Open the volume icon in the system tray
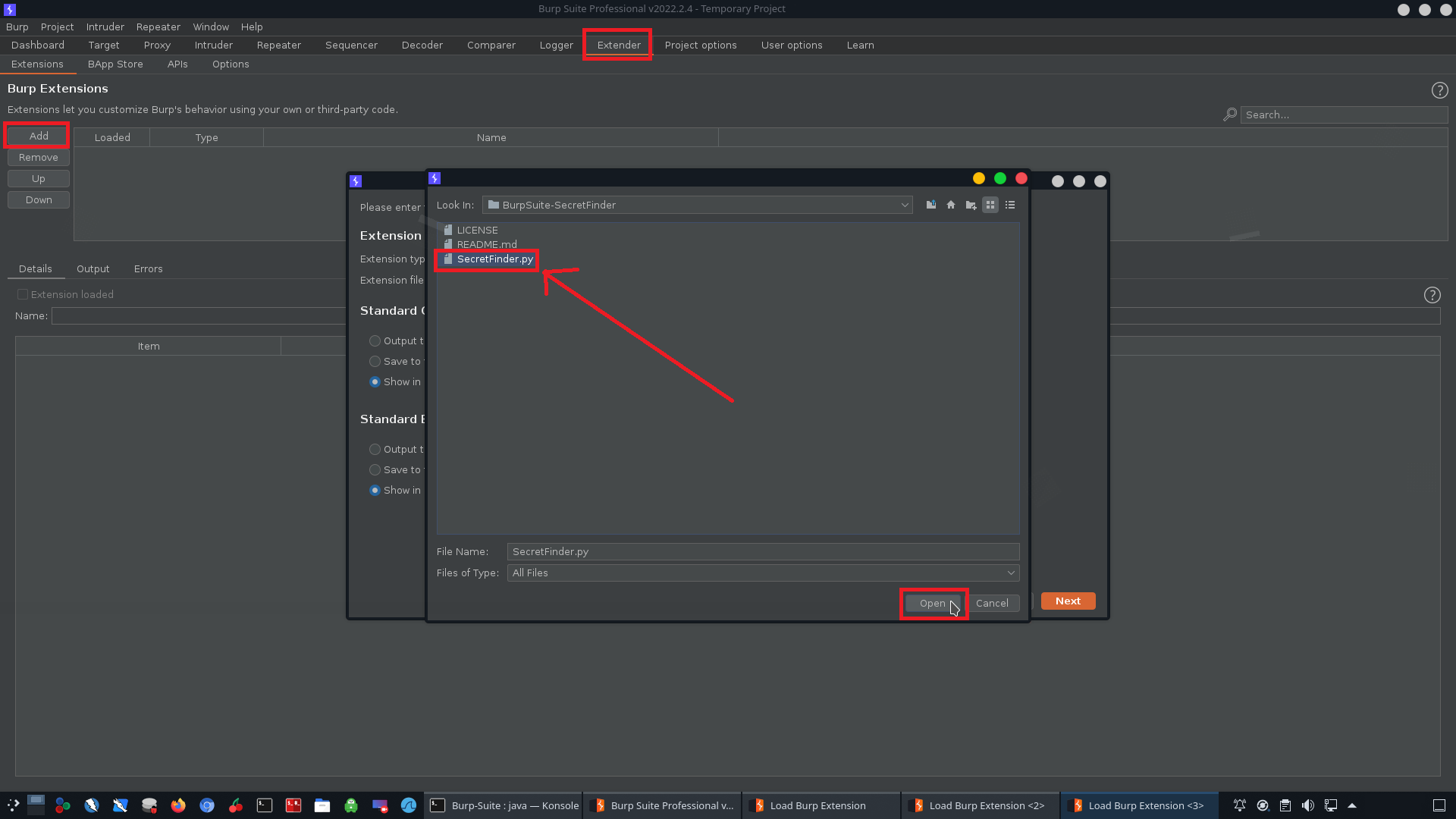The height and width of the screenshot is (819, 1456). tap(1308, 805)
